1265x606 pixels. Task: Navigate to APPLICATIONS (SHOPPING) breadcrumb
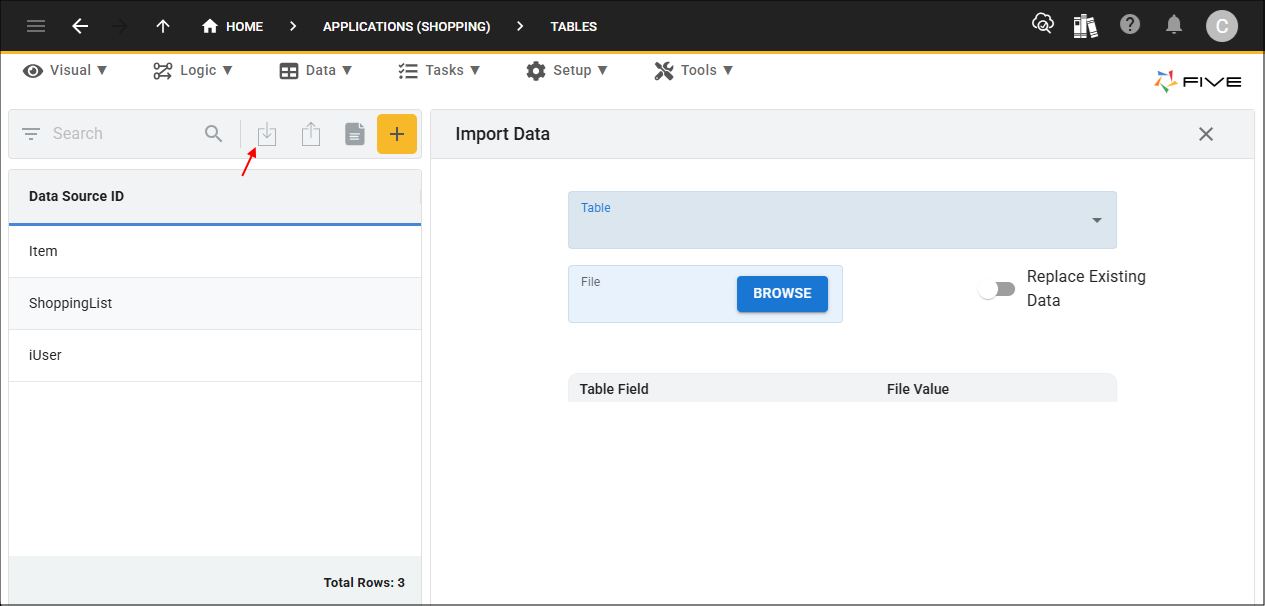[406, 26]
